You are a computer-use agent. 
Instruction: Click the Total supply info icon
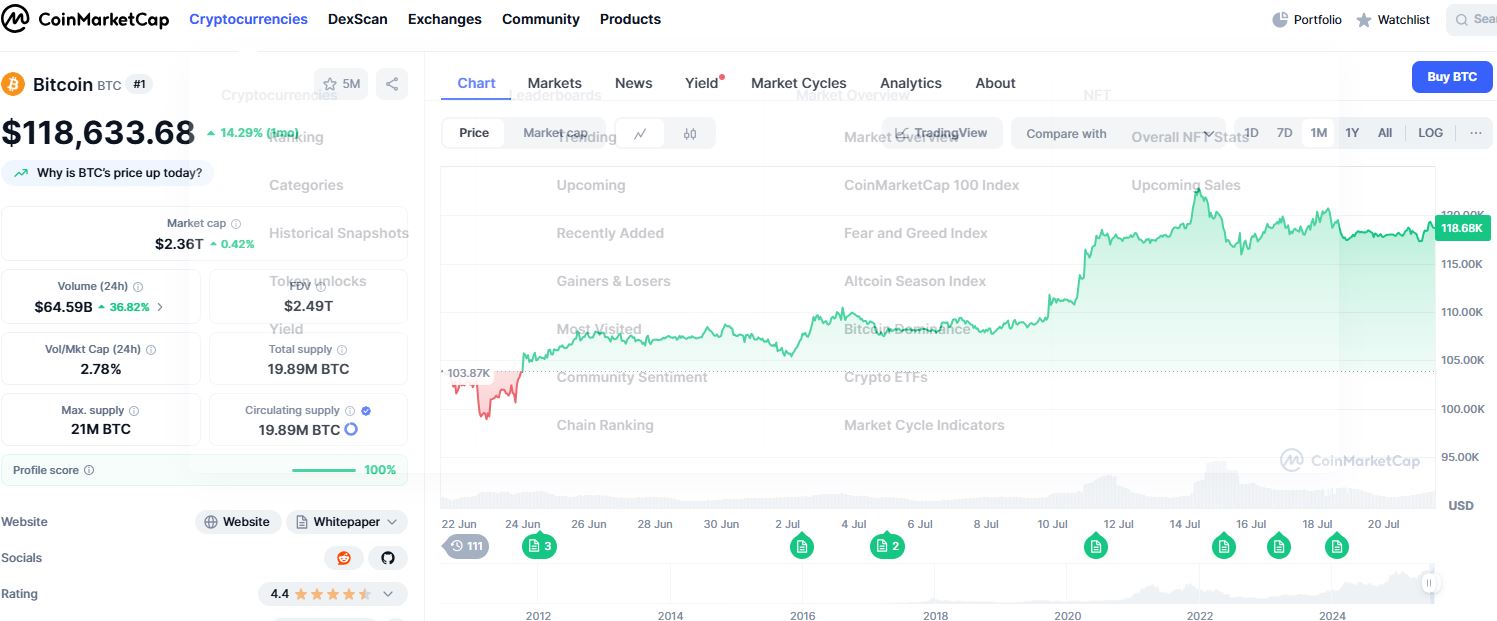(x=342, y=350)
